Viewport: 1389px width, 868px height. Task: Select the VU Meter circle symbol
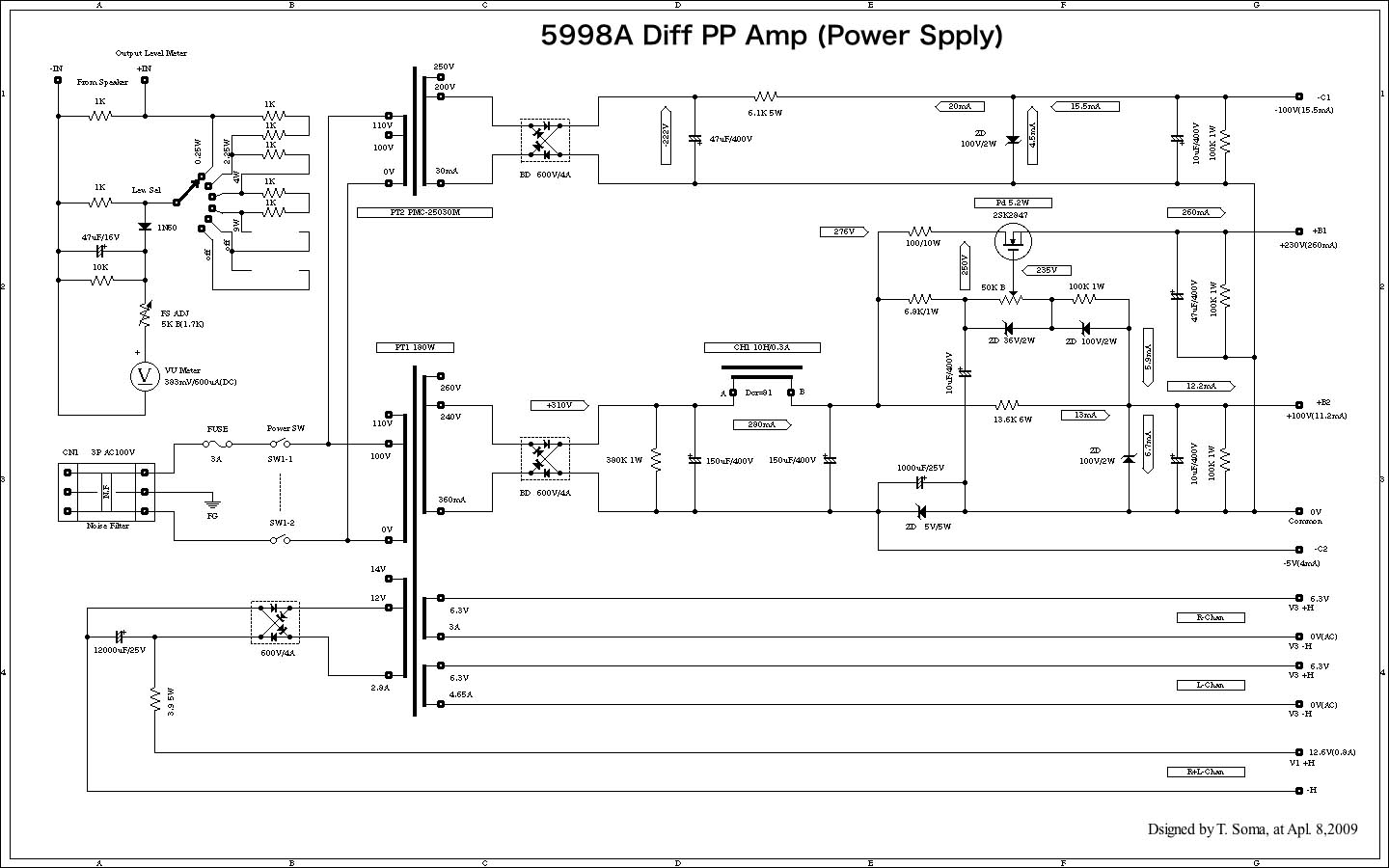point(145,376)
